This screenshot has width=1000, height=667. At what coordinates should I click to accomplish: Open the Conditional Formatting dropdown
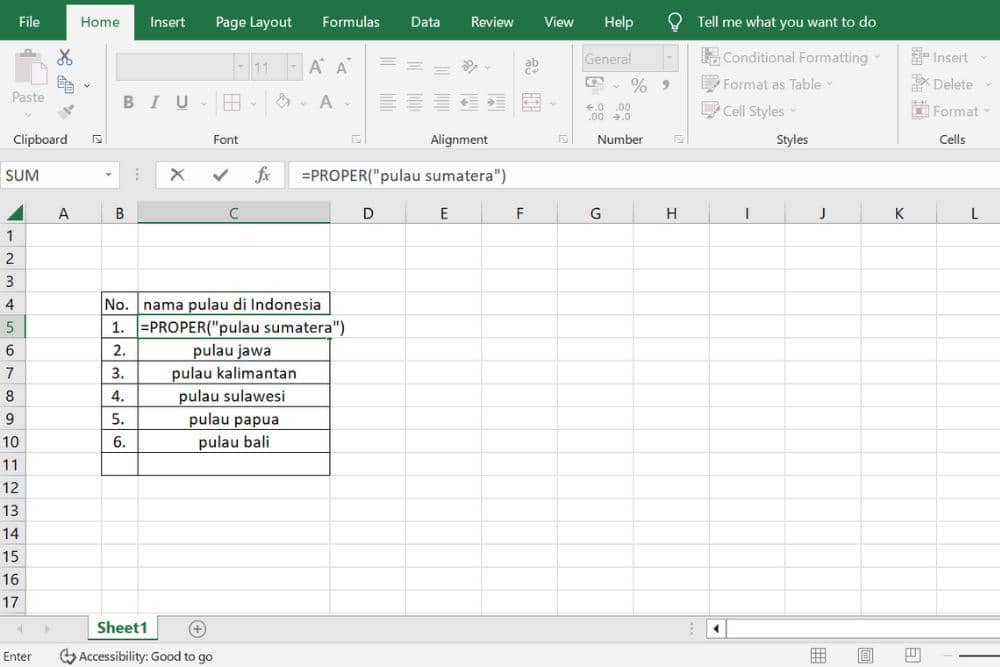tap(791, 58)
